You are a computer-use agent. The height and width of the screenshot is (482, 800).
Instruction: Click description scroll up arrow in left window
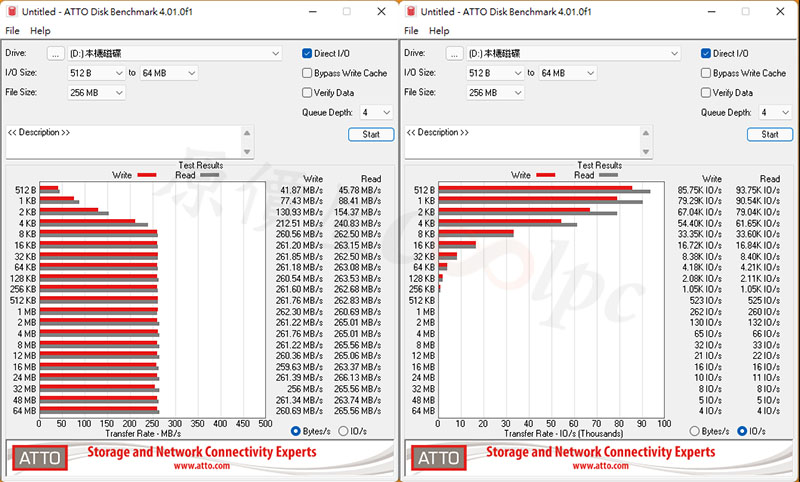coord(247,133)
